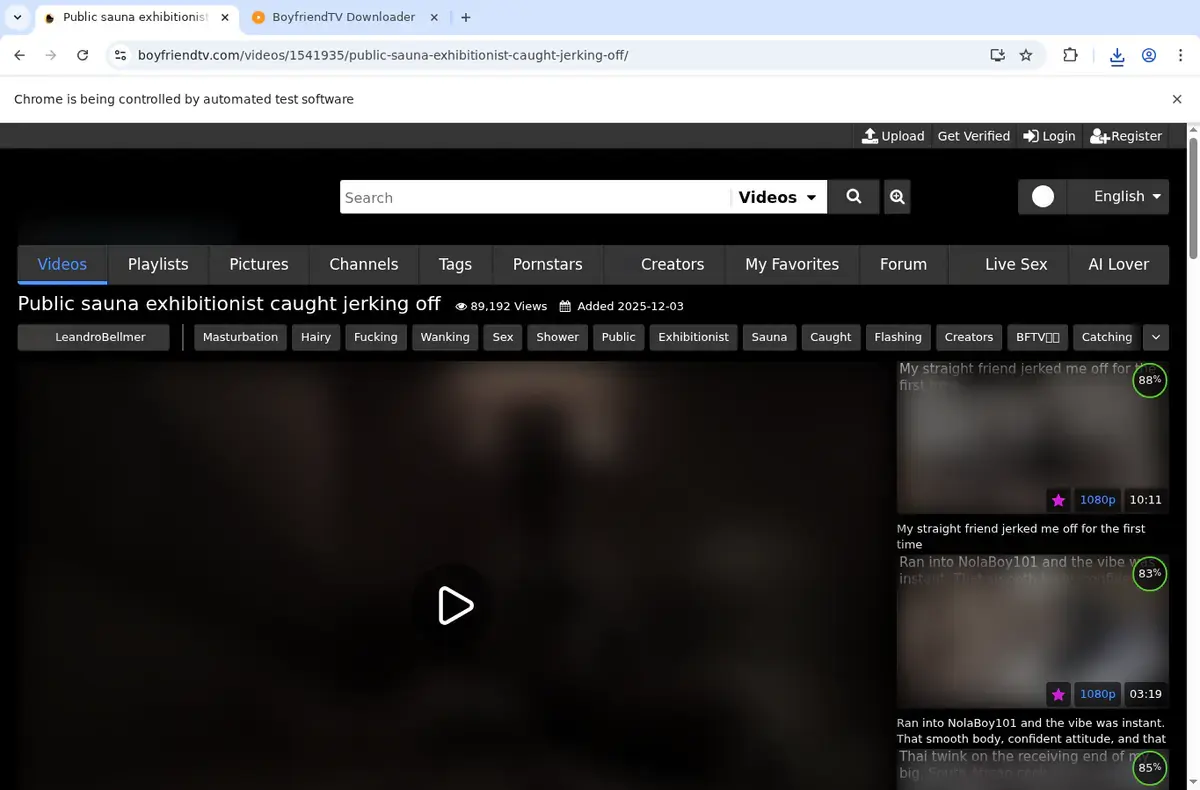Click the 85% rating circle
The image size is (1200, 790).
pyautogui.click(x=1150, y=768)
